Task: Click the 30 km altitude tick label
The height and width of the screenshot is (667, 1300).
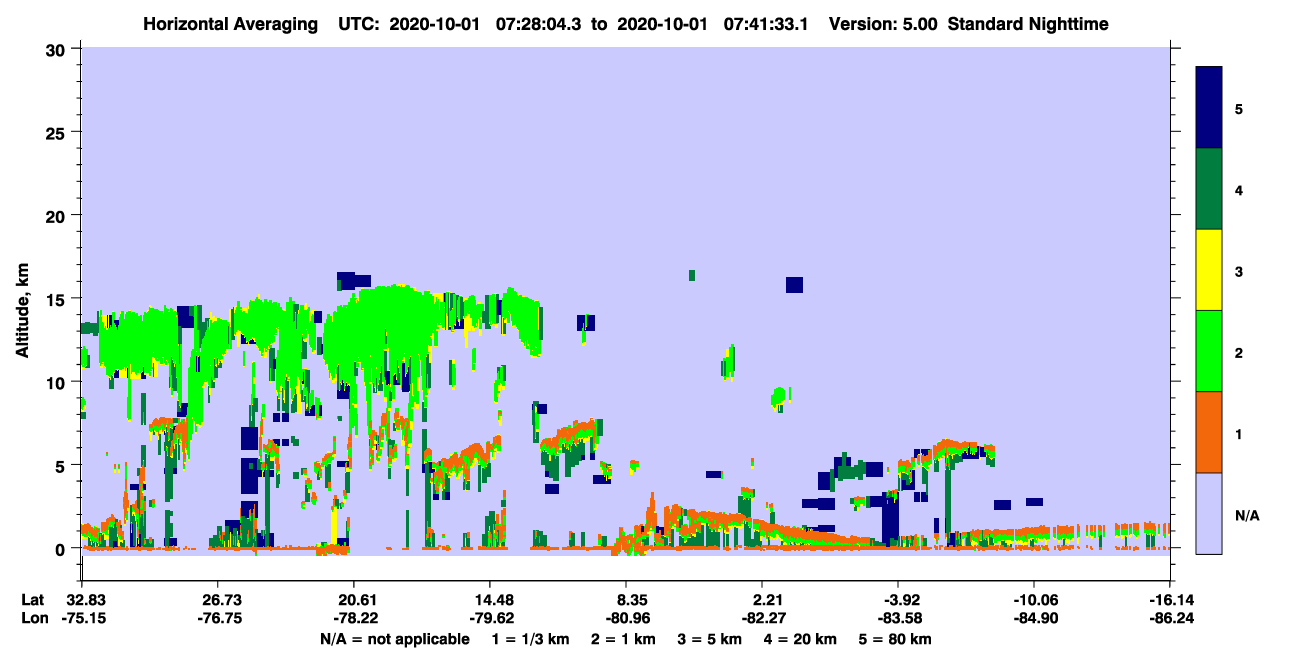Action: tap(57, 49)
